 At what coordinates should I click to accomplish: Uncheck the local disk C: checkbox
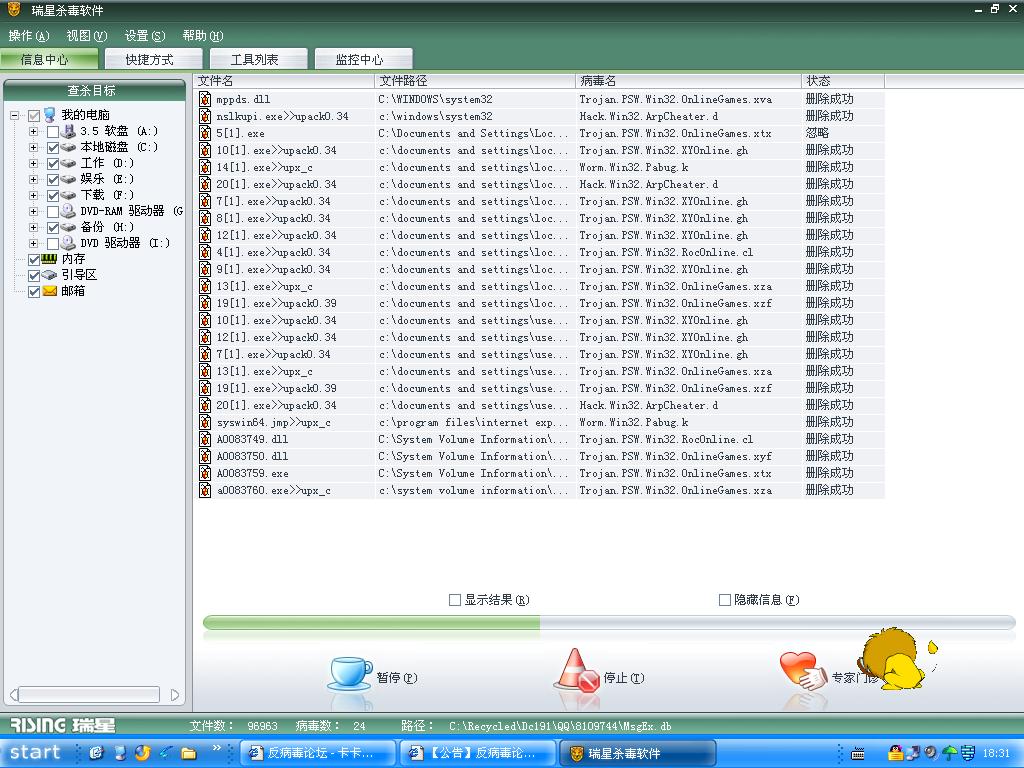click(x=53, y=147)
